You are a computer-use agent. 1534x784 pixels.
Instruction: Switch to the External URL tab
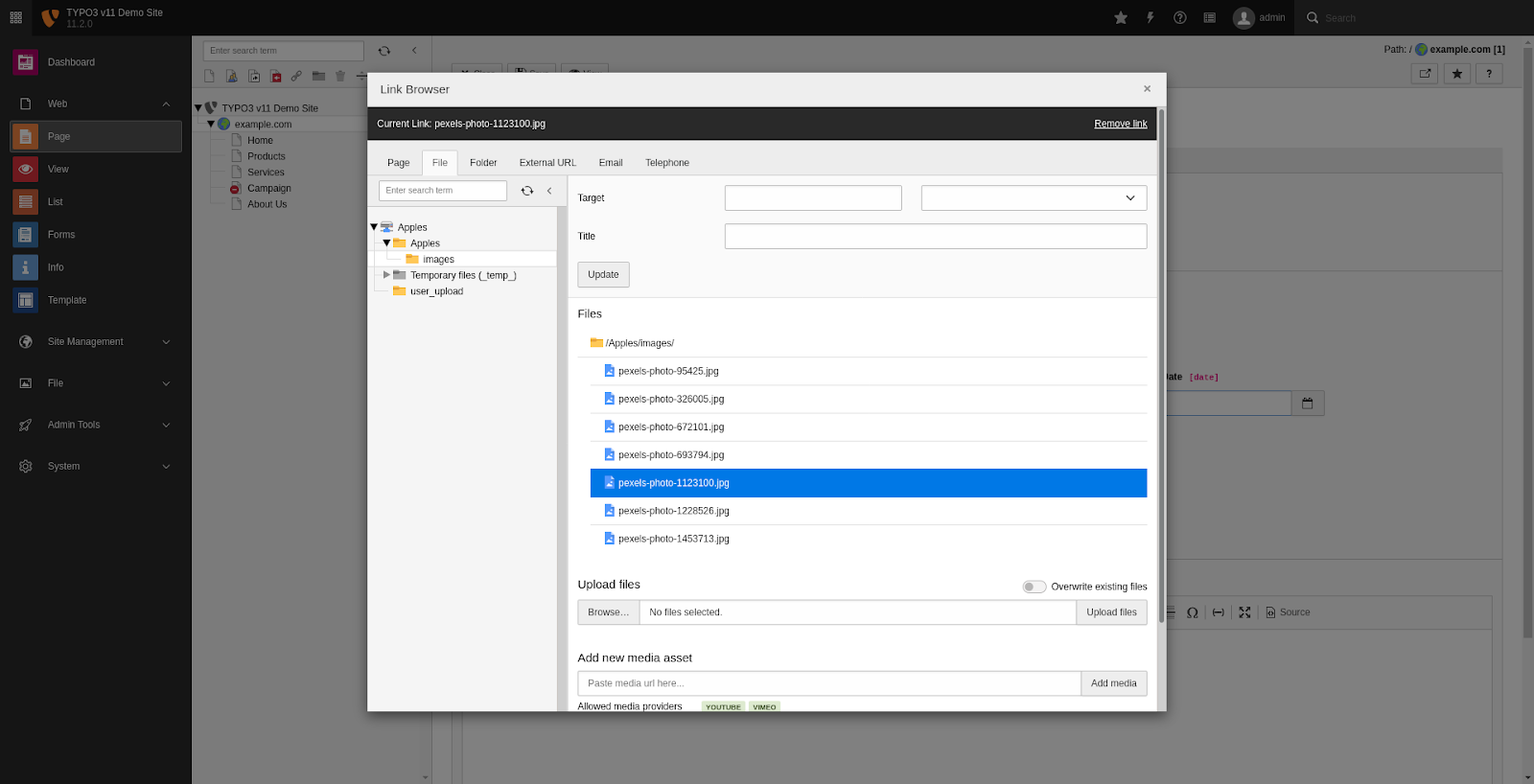point(547,163)
